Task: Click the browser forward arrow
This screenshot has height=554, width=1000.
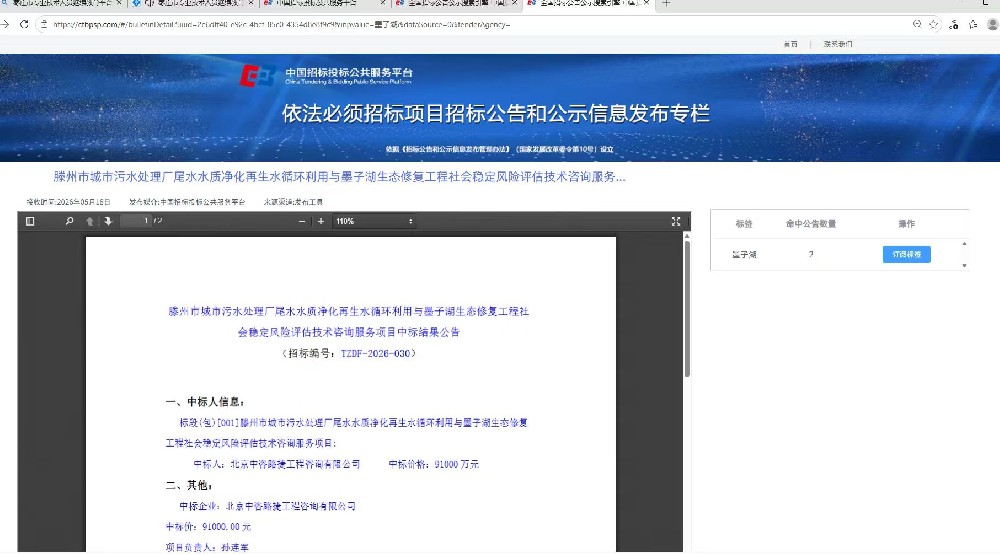Action: [x=5, y=24]
